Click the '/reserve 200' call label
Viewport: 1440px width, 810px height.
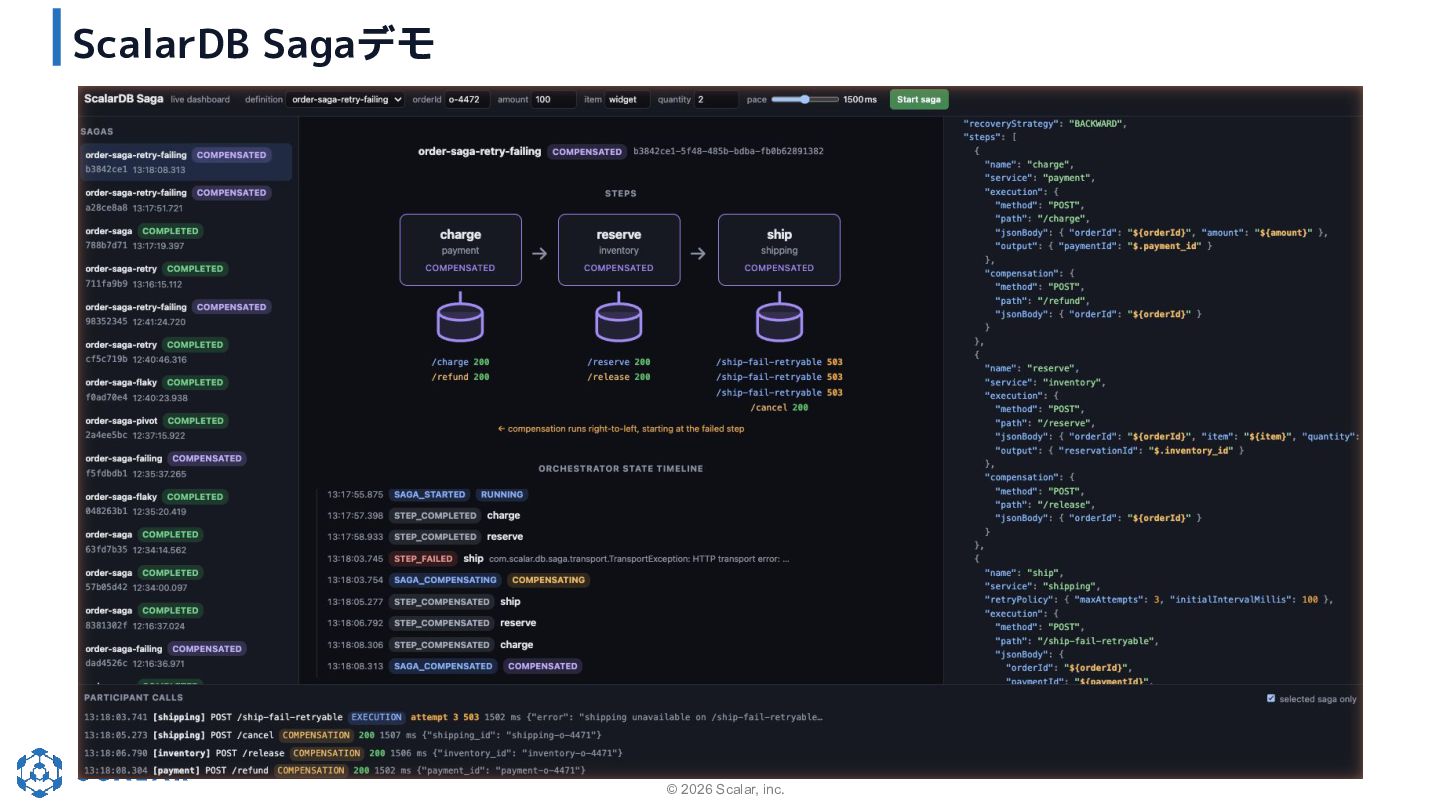(x=619, y=362)
